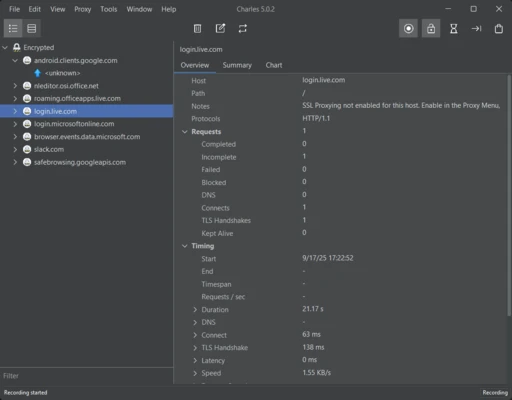Select safebrowsing.googleapis.com host text
The image size is (512, 400).
80,162
